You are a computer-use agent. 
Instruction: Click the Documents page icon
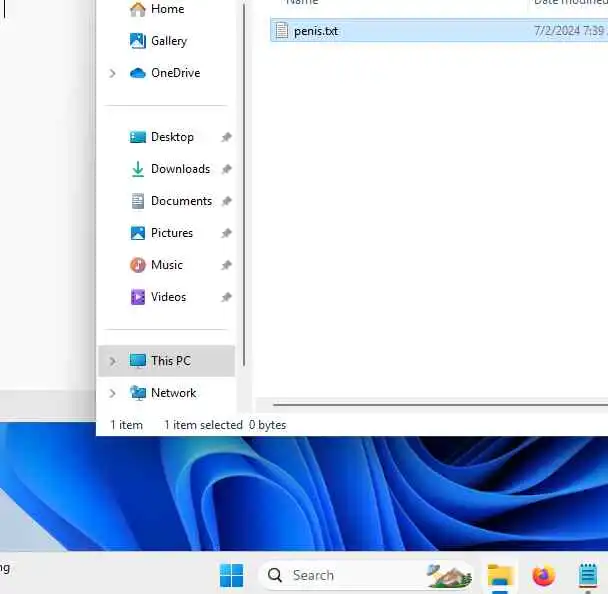pos(138,201)
